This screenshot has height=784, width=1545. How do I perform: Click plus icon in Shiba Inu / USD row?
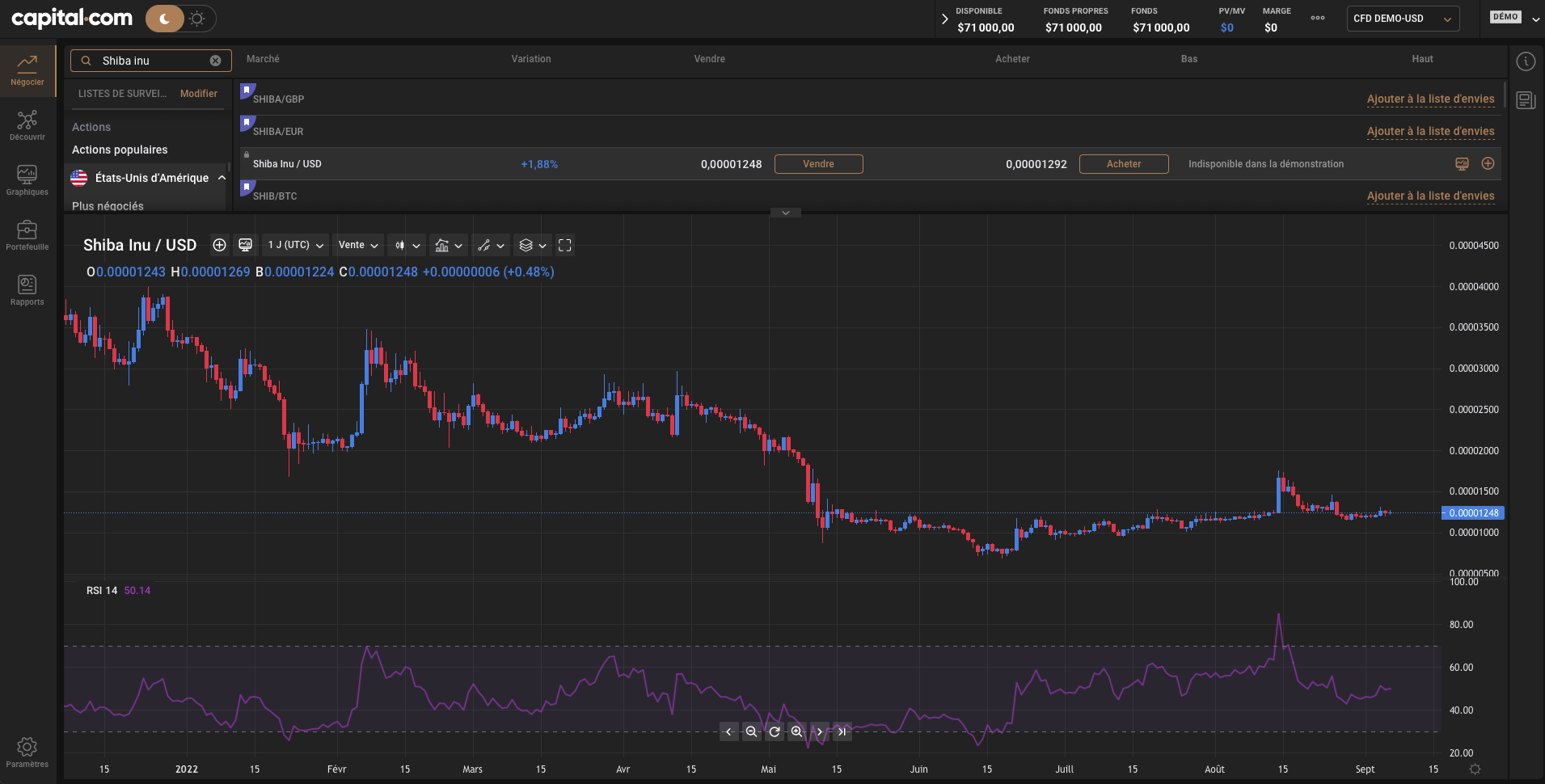(1488, 163)
